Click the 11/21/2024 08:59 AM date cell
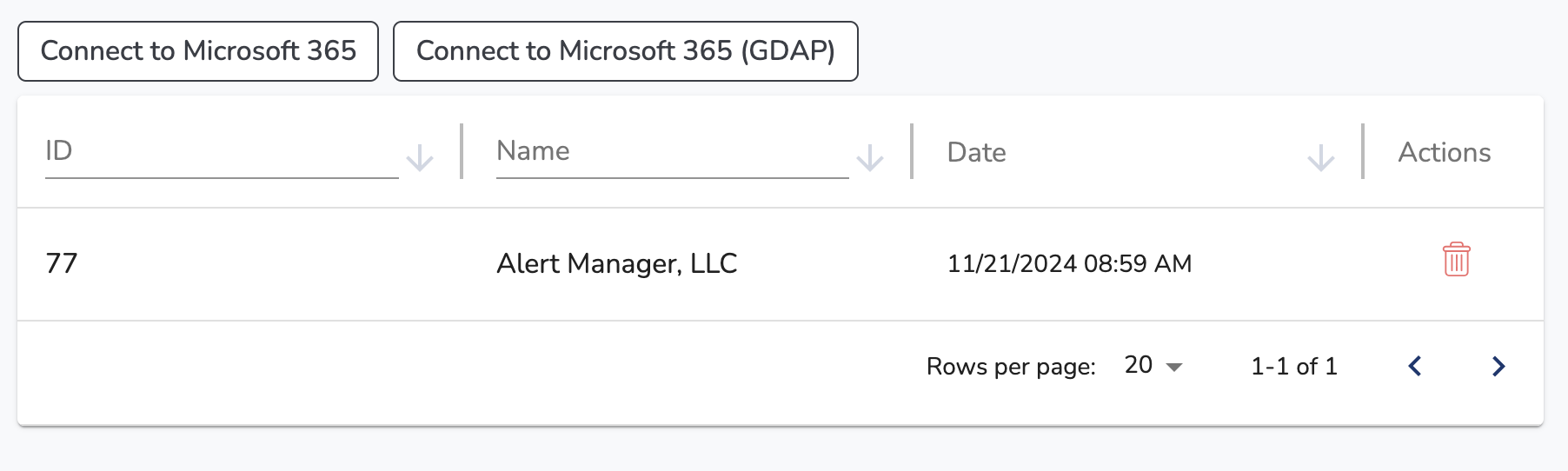Viewport: 1568px width, 471px height. (1069, 263)
